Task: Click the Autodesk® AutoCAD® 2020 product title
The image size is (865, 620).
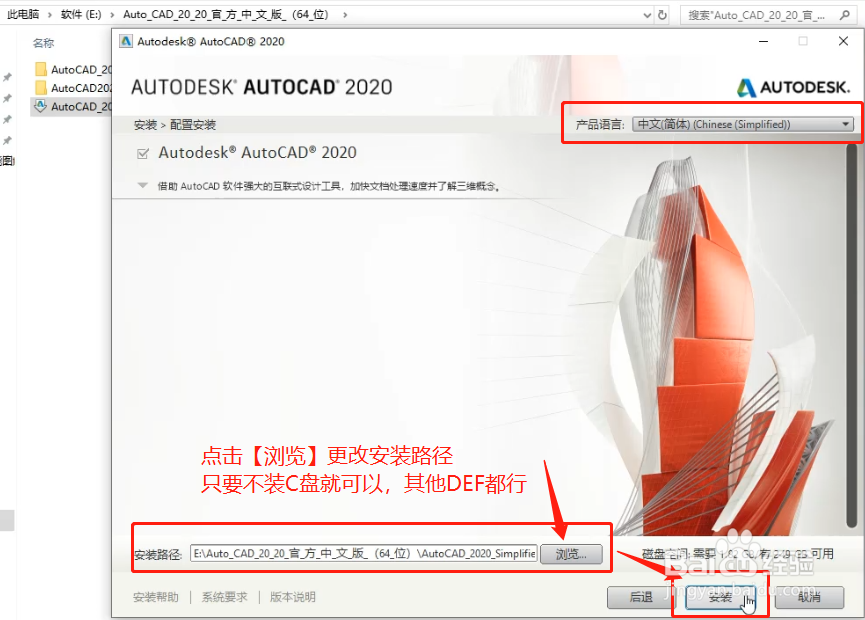Action: tap(258, 153)
